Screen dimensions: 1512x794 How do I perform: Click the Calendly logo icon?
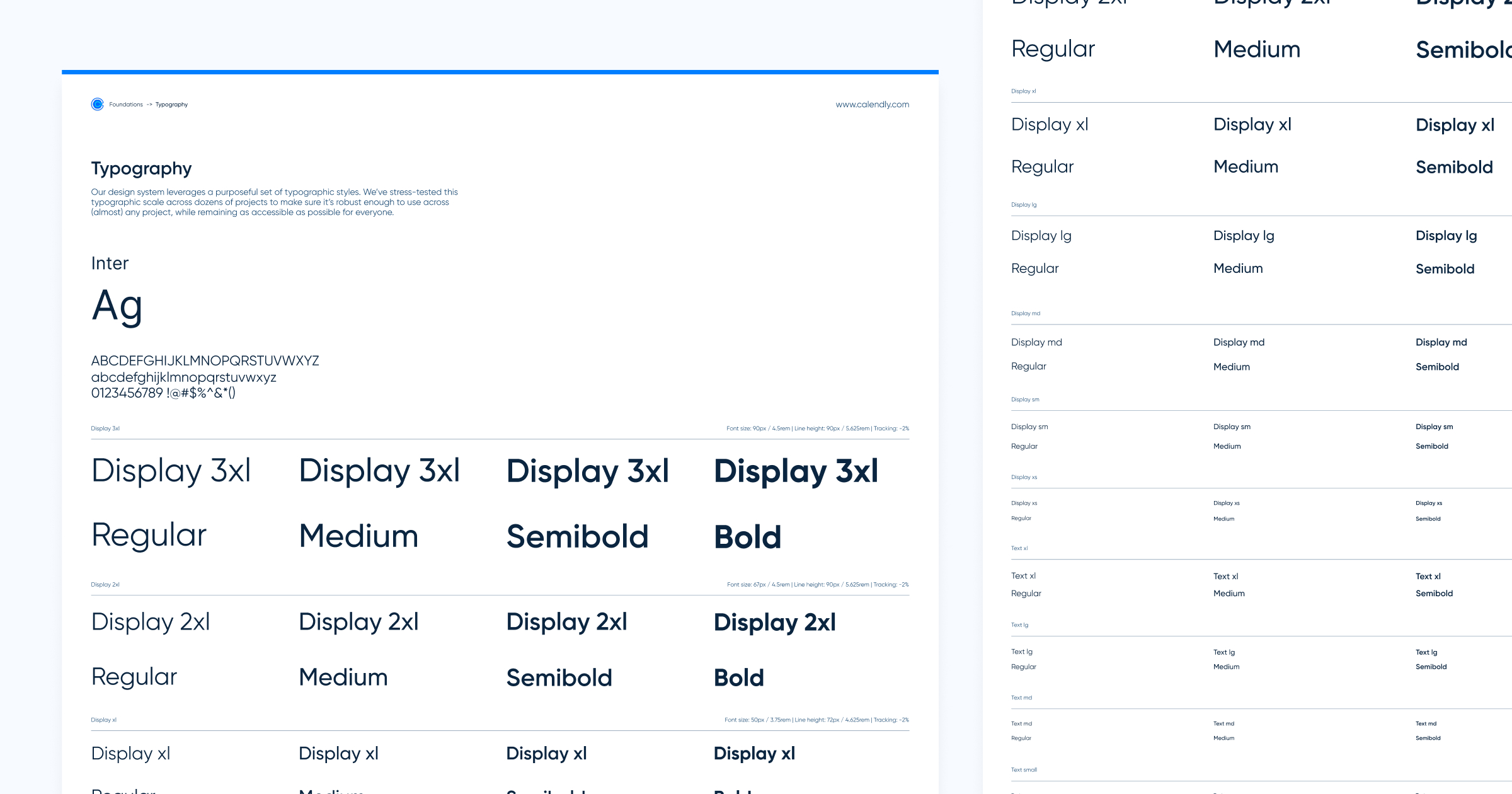(96, 104)
